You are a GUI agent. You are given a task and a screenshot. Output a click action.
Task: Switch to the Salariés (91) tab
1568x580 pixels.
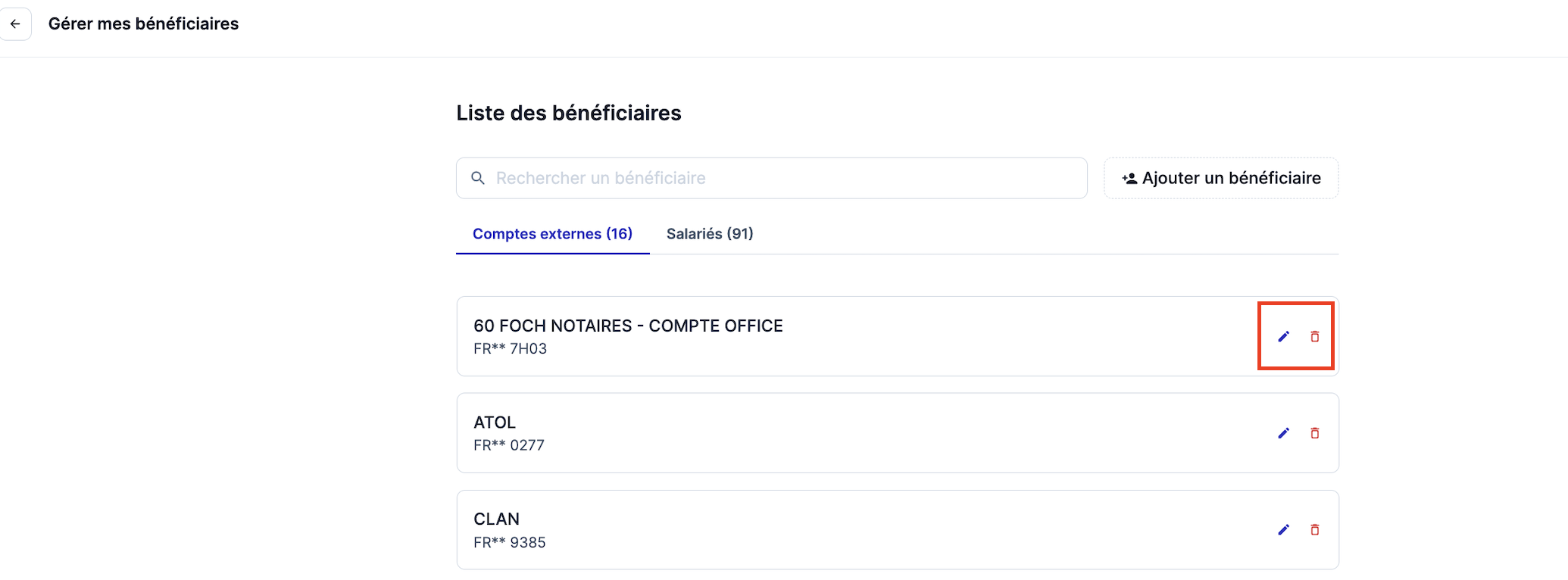point(710,234)
